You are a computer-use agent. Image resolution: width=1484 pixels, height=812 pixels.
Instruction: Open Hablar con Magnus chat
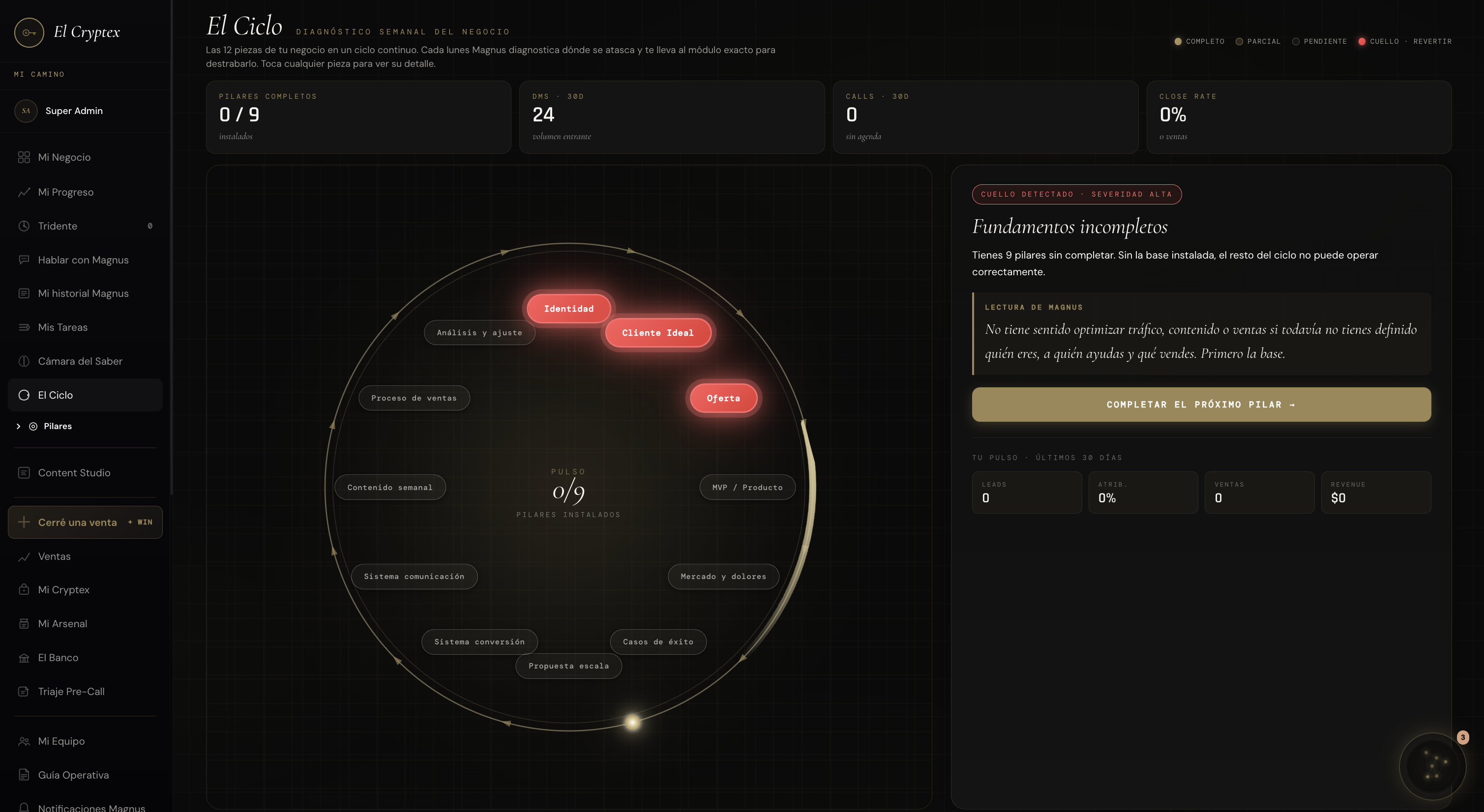coord(85,260)
